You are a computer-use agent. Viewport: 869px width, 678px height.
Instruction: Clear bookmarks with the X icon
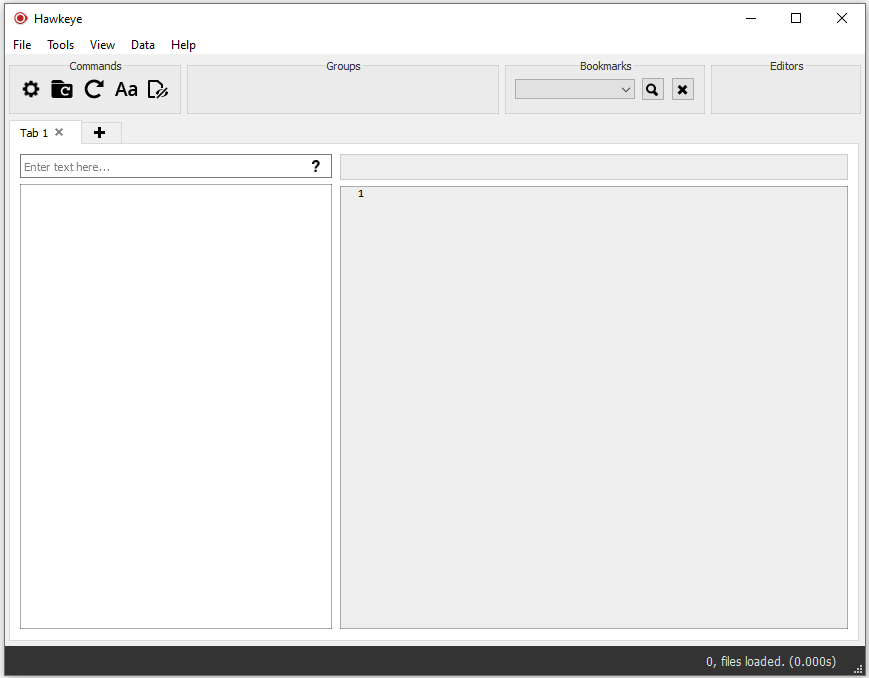click(682, 89)
